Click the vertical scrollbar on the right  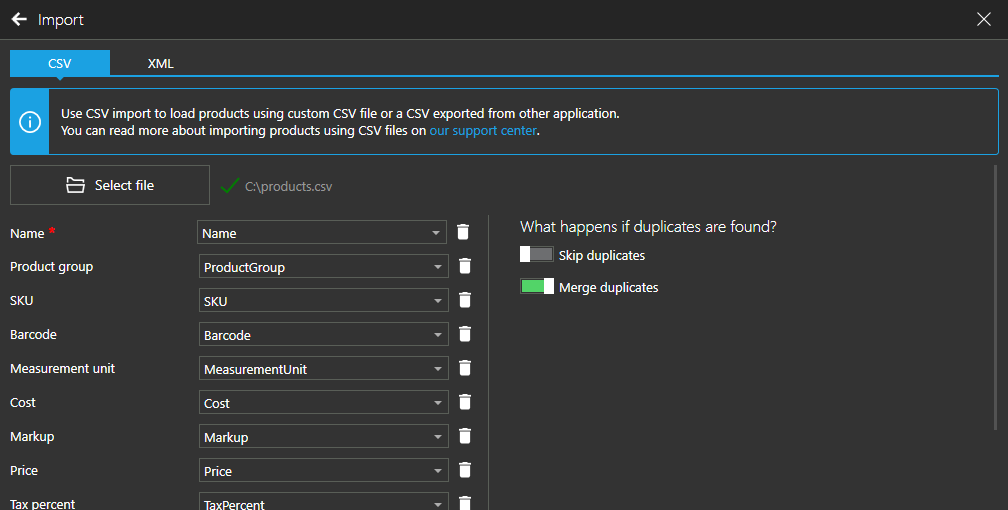[995, 298]
